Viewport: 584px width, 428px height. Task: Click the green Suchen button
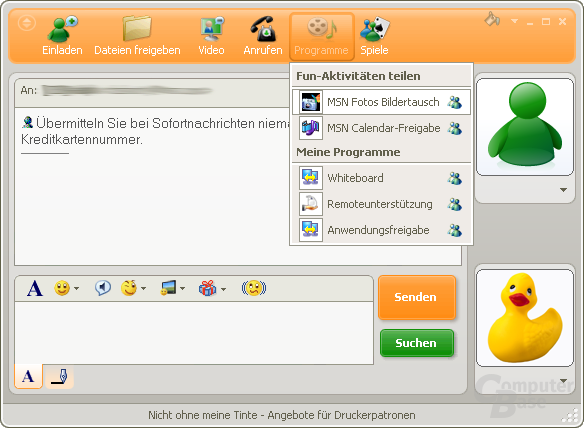tap(417, 343)
